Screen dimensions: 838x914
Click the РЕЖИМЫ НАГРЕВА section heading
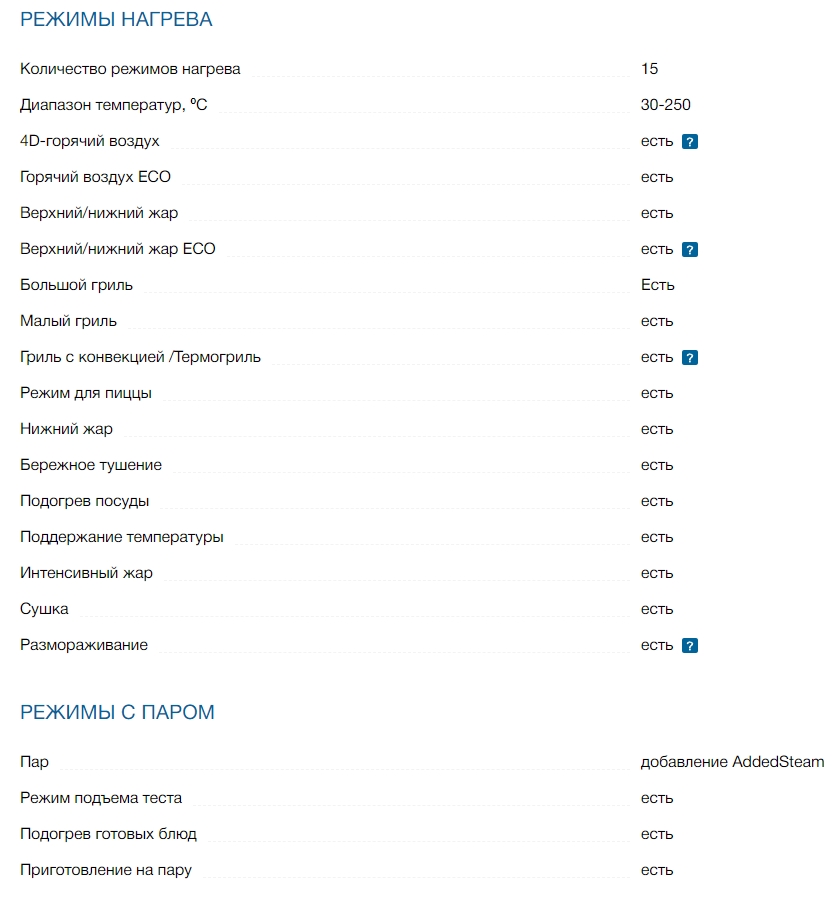click(116, 20)
